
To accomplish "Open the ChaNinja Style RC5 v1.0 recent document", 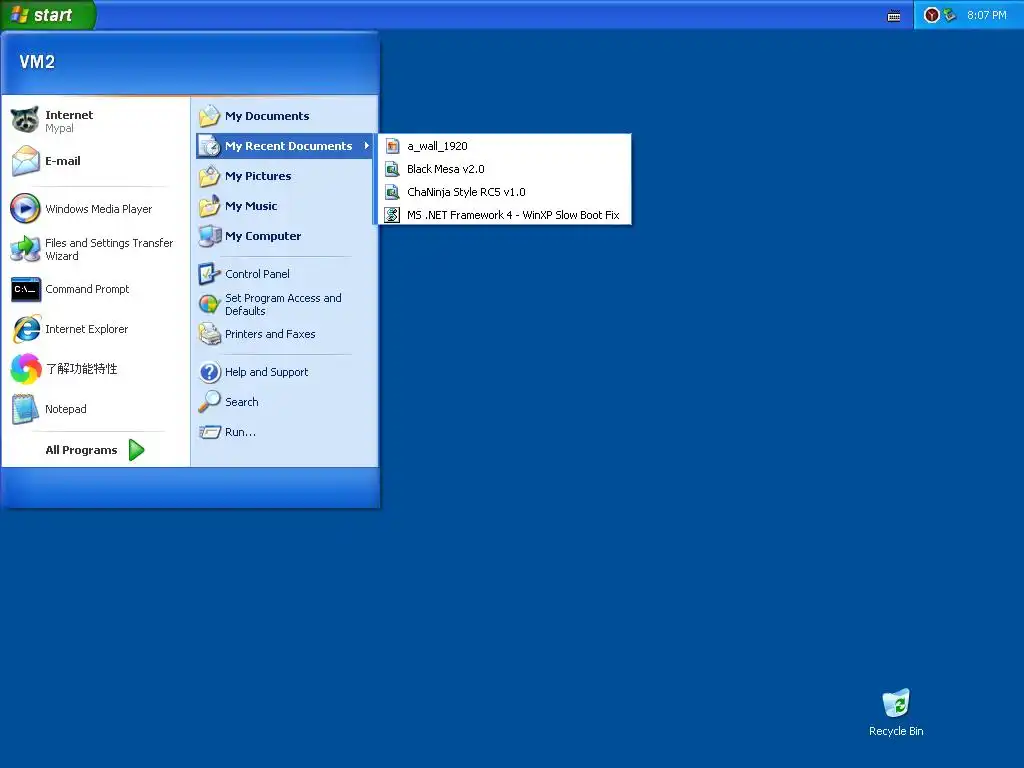I will click(x=505, y=192).
